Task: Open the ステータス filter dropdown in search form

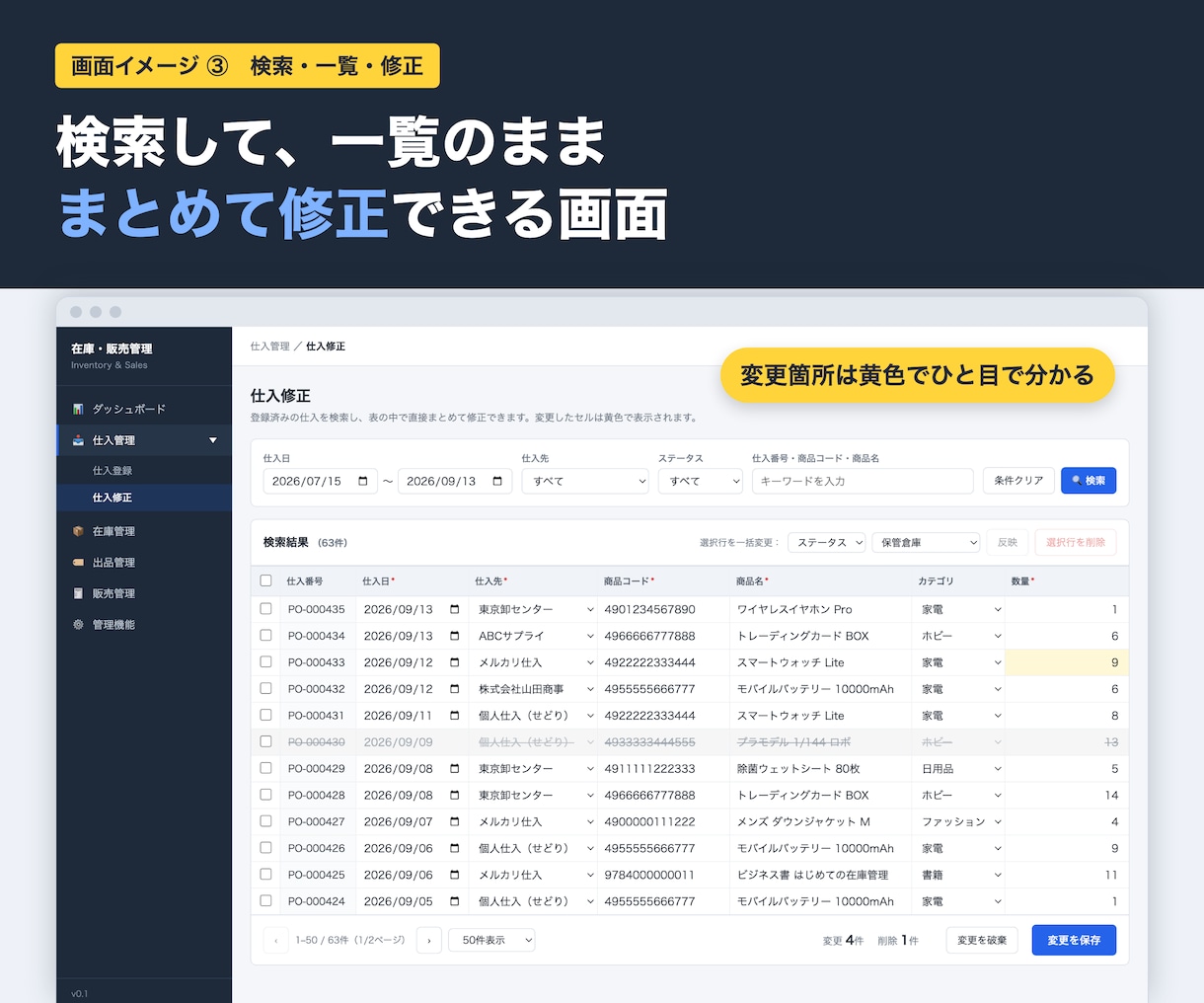Action: [701, 481]
